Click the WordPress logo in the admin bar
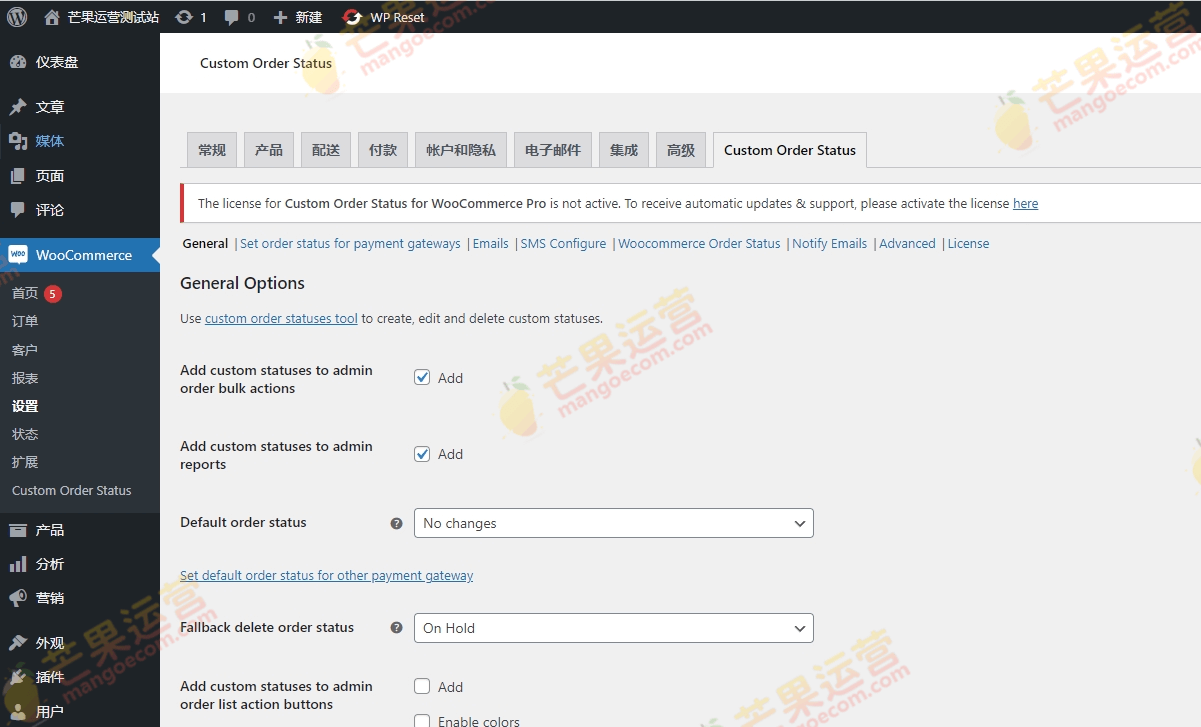 click(x=16, y=16)
